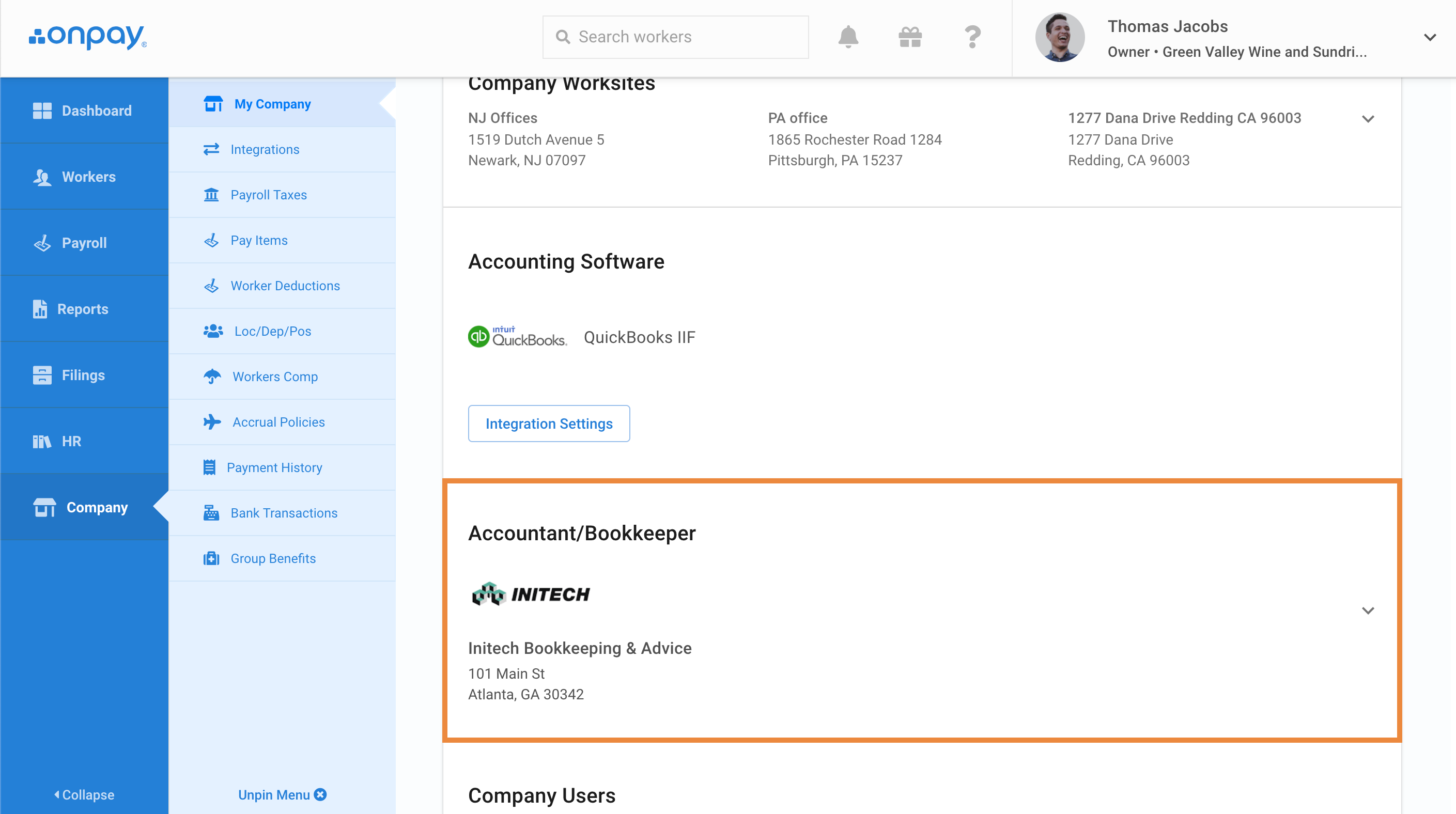Expand the Company Worksites chevron
The height and width of the screenshot is (814, 1456).
tap(1368, 119)
